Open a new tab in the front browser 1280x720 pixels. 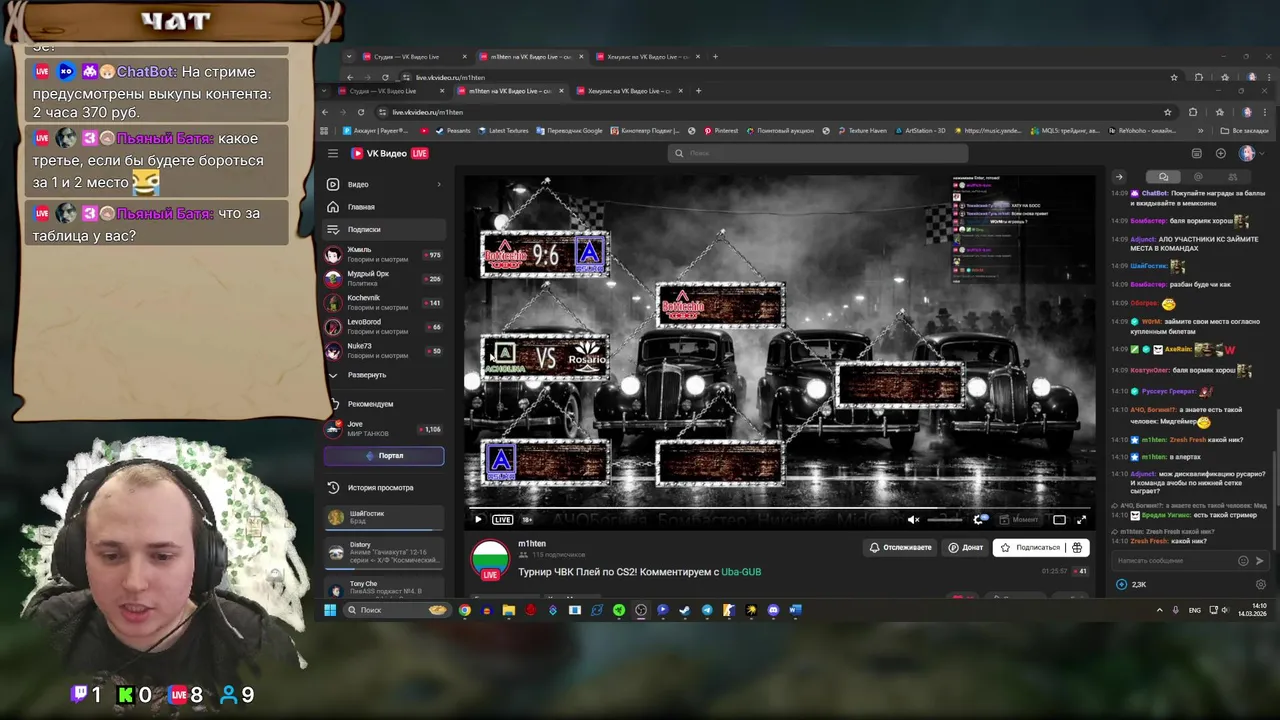pos(699,91)
